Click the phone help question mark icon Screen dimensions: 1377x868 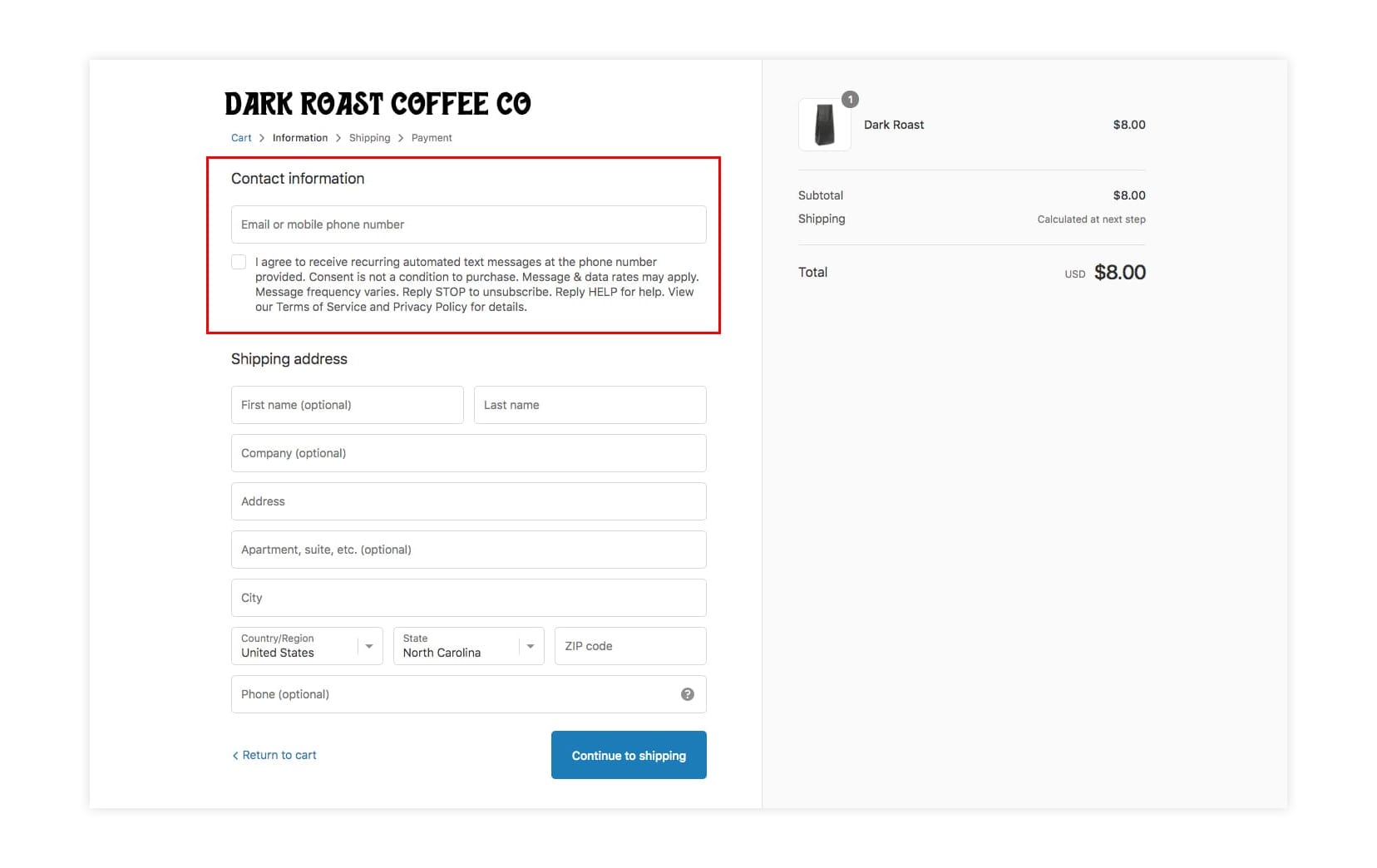click(687, 694)
